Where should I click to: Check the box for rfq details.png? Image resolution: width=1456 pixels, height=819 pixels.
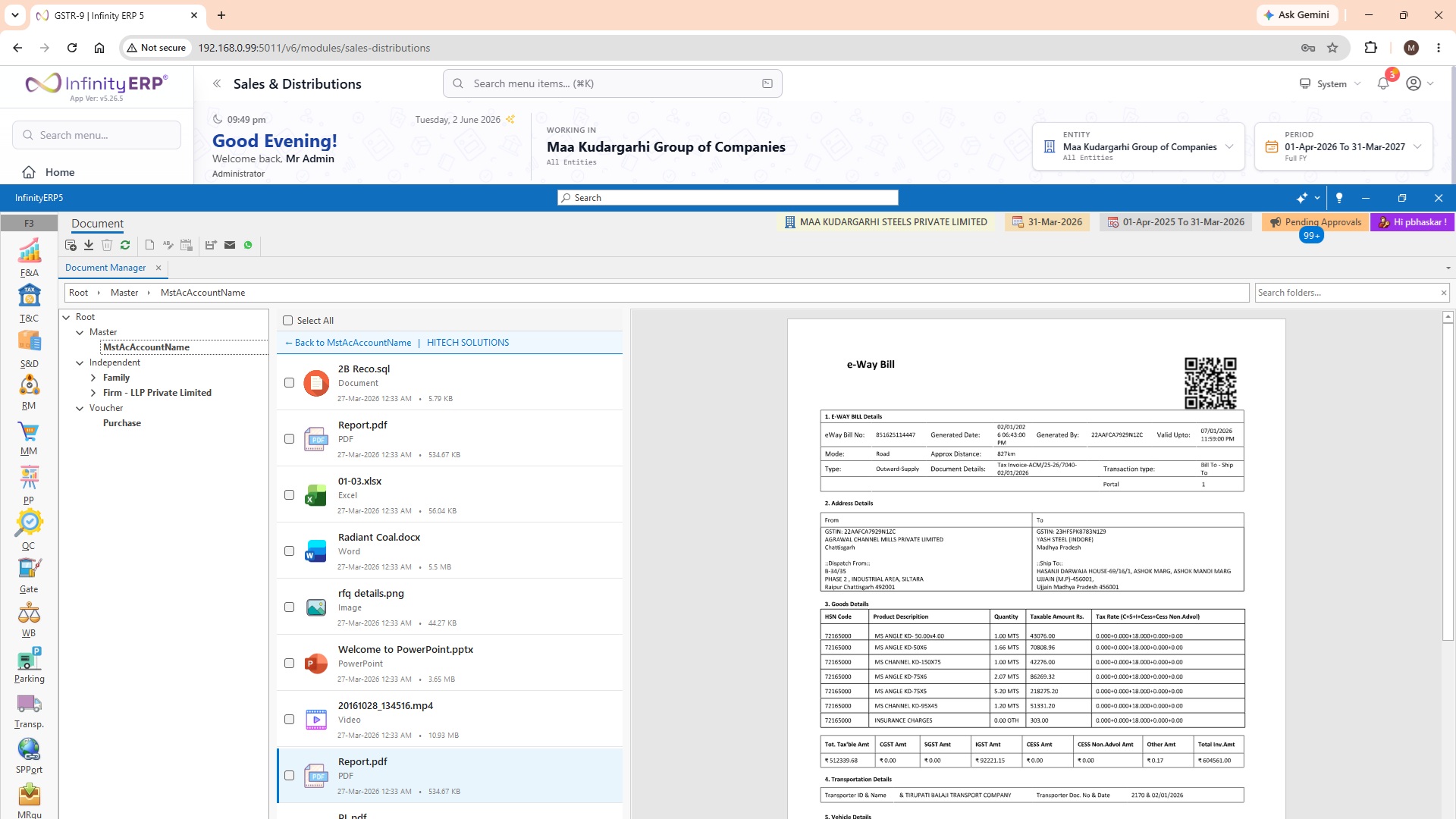[x=289, y=607]
